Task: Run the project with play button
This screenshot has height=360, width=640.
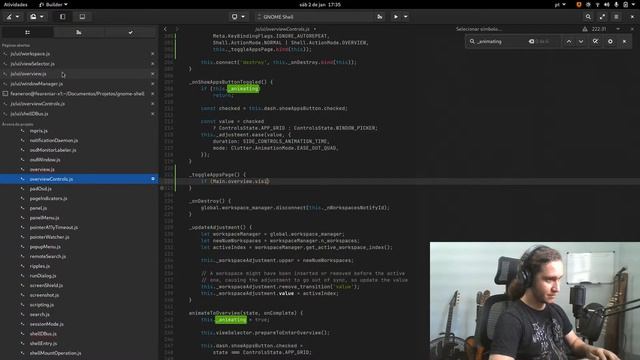Action: [x=396, y=17]
